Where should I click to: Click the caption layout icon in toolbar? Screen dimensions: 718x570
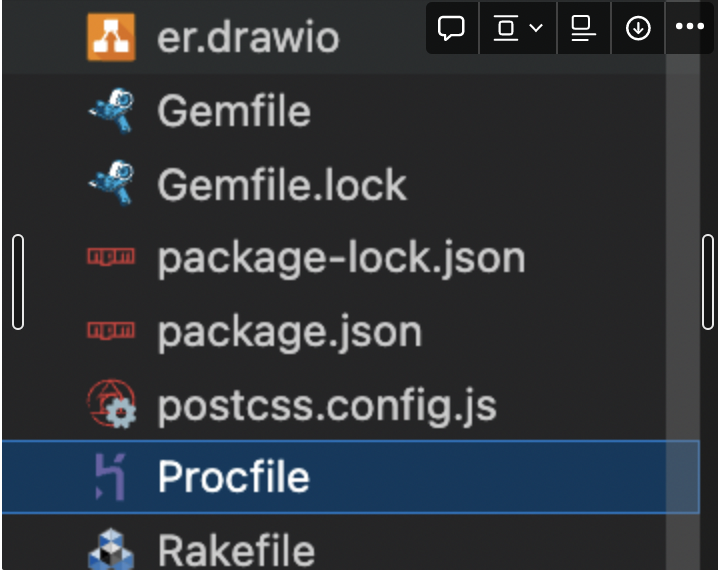tap(583, 28)
